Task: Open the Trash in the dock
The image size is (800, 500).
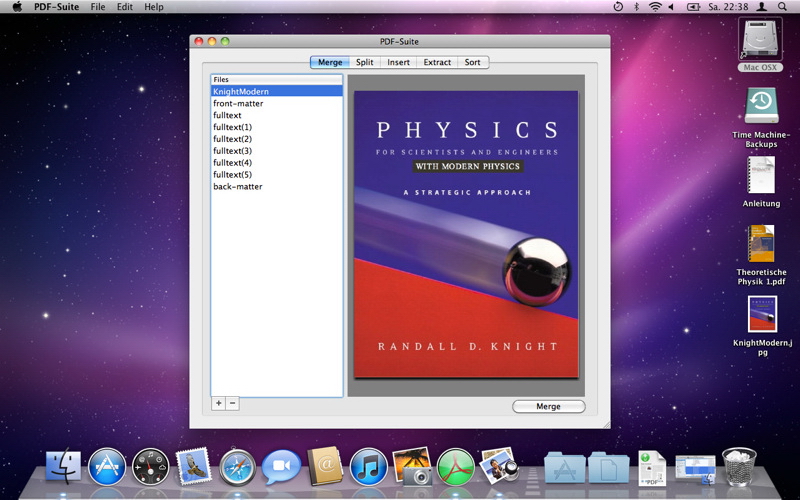Action: click(x=738, y=466)
